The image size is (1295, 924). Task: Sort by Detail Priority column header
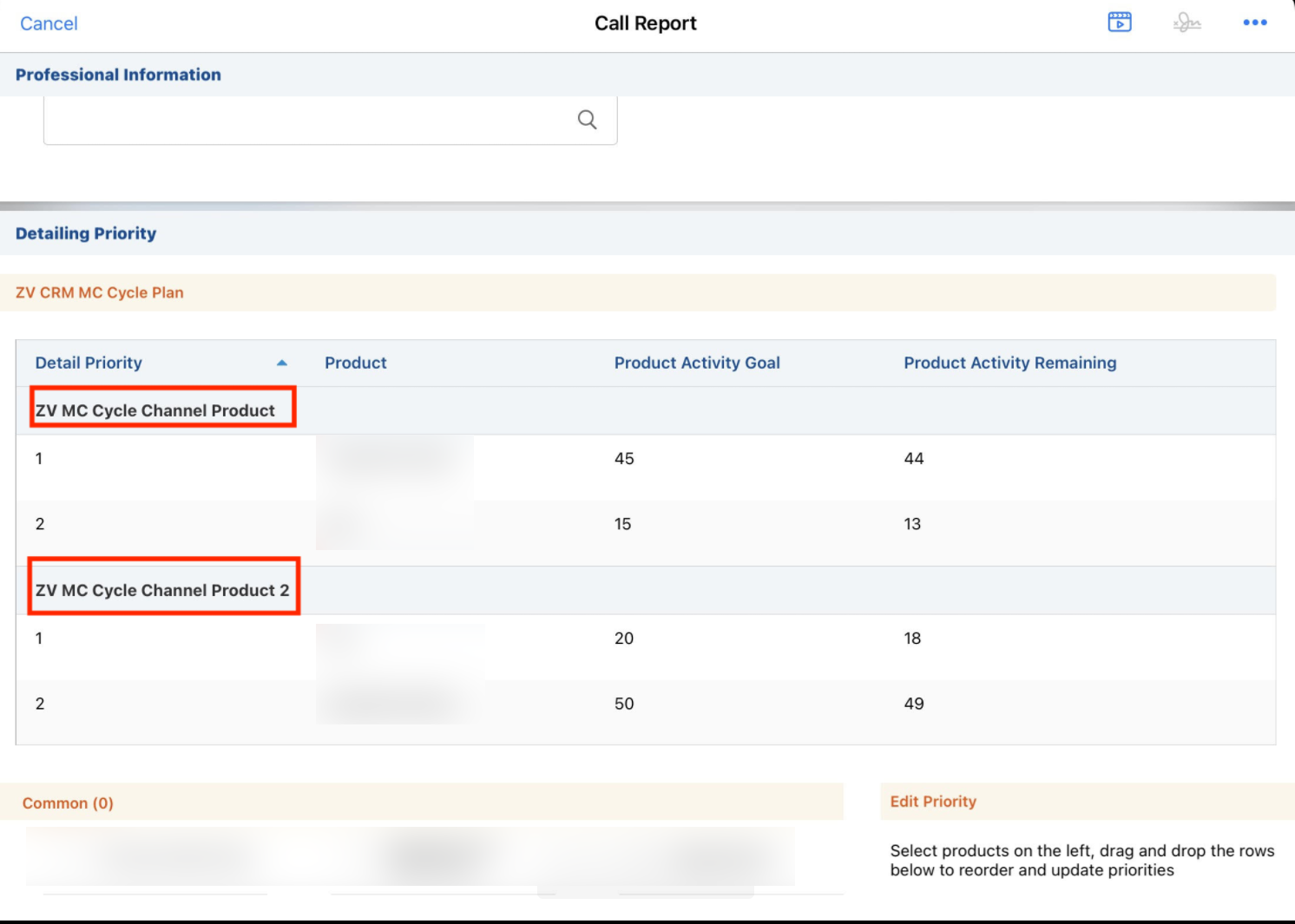(89, 363)
